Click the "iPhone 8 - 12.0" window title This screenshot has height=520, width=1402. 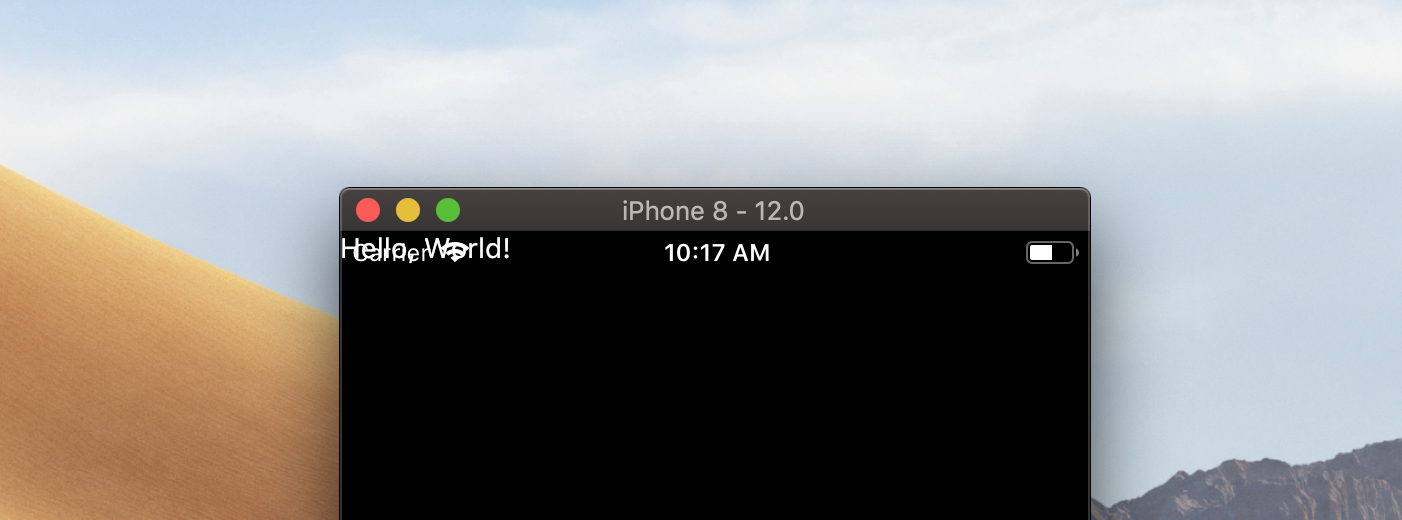[713, 211]
